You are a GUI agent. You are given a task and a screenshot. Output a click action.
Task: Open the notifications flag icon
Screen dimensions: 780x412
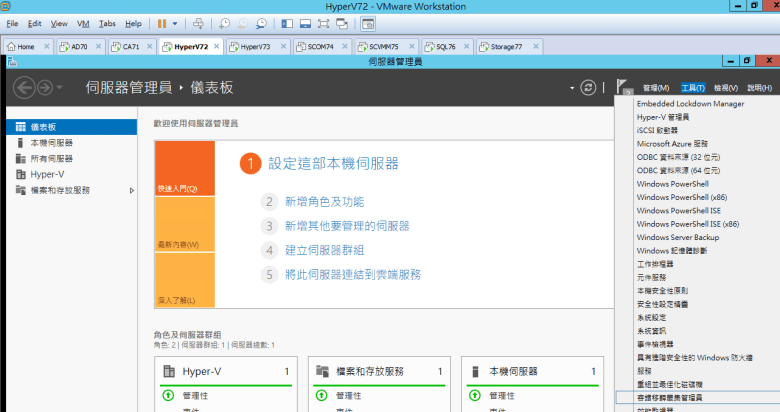pos(621,88)
